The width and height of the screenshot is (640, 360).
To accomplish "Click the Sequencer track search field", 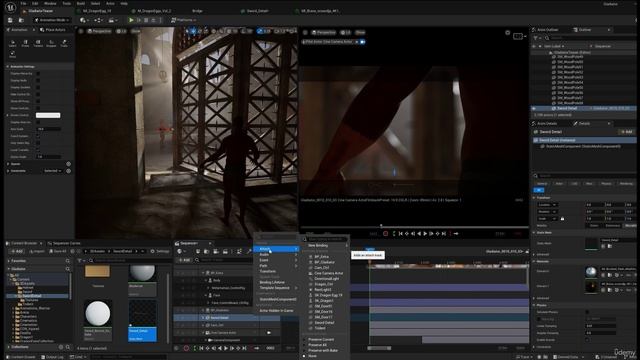I will (x=224, y=260).
